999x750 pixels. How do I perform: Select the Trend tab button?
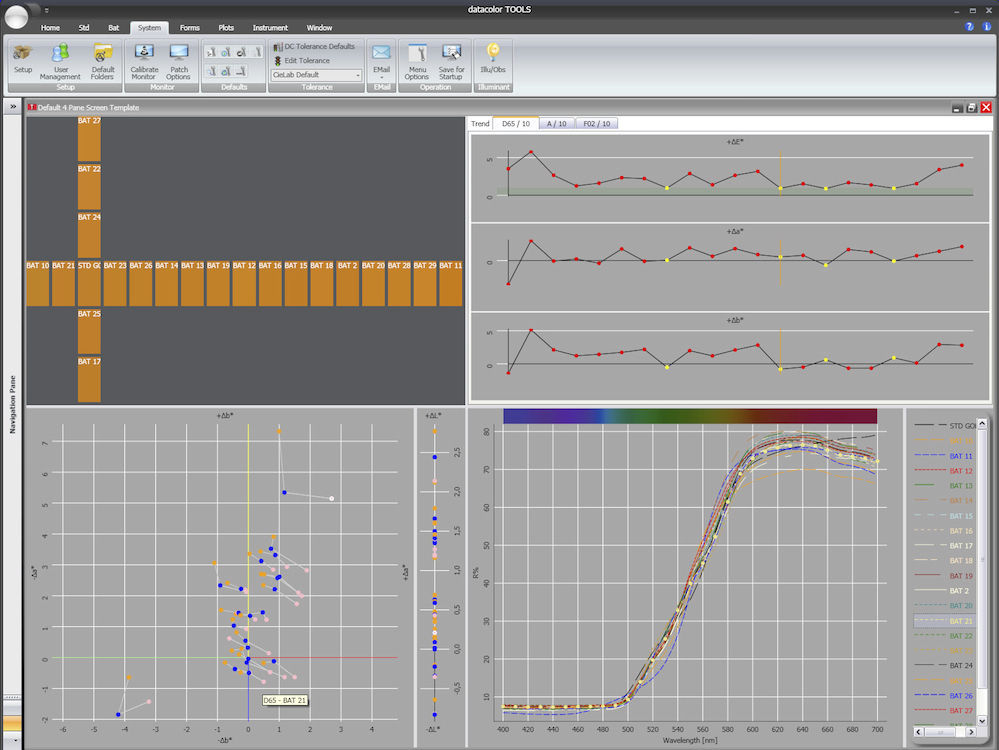click(480, 124)
